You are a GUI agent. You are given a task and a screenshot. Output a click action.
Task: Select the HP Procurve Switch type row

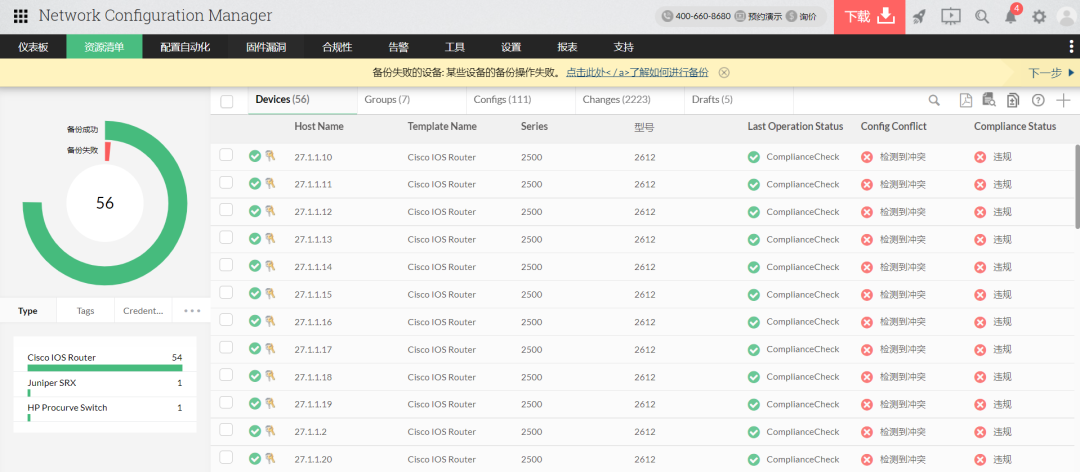click(x=105, y=411)
